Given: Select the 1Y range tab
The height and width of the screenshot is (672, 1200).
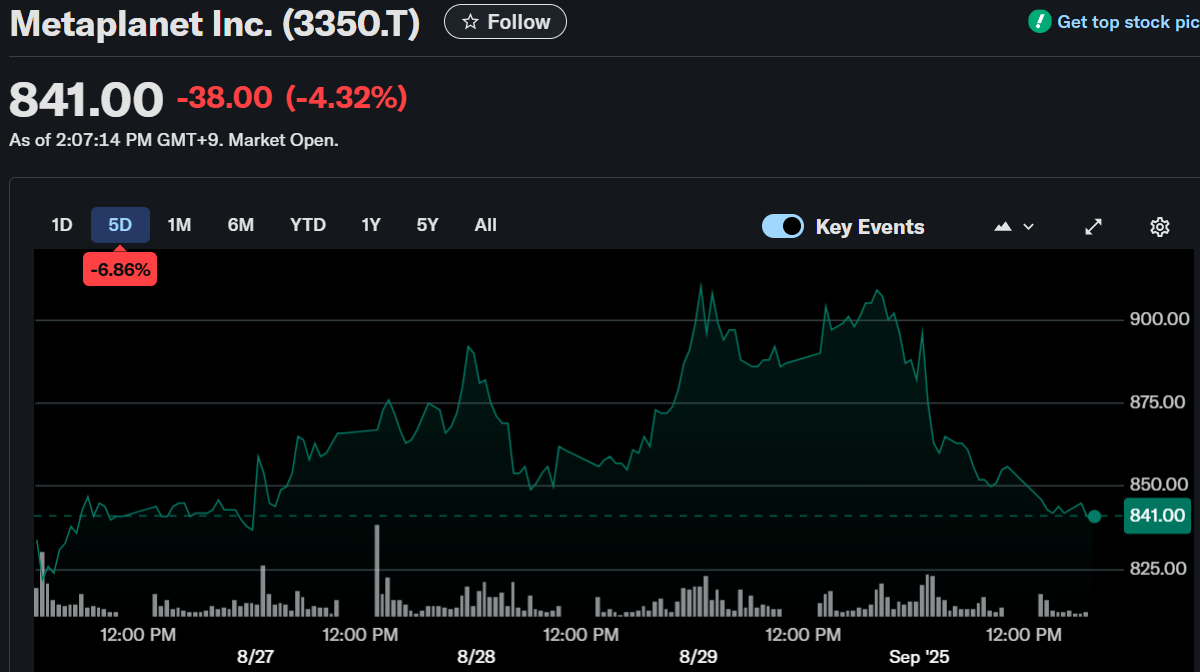Looking at the screenshot, I should point(371,225).
